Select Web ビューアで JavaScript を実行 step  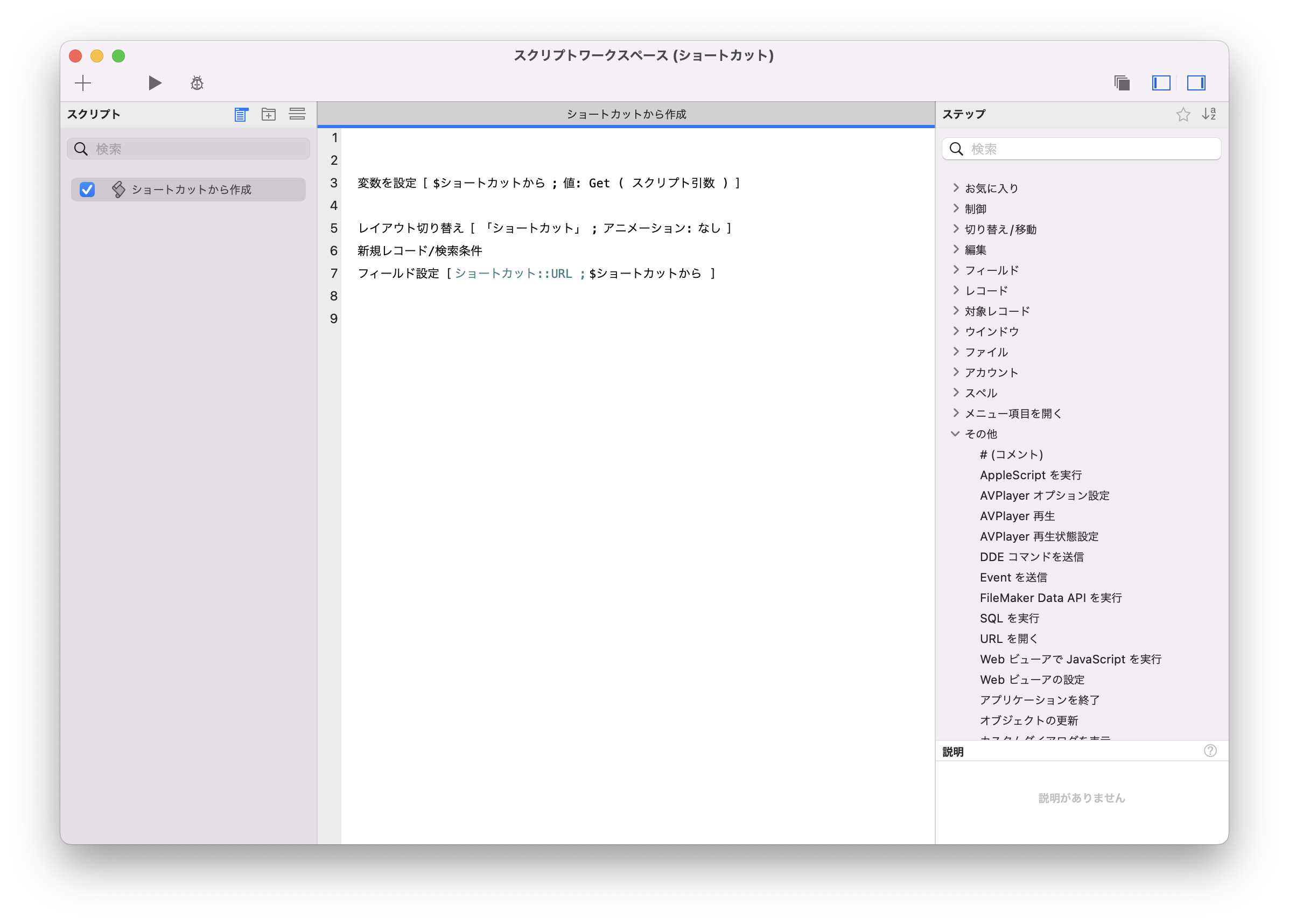[1070, 659]
